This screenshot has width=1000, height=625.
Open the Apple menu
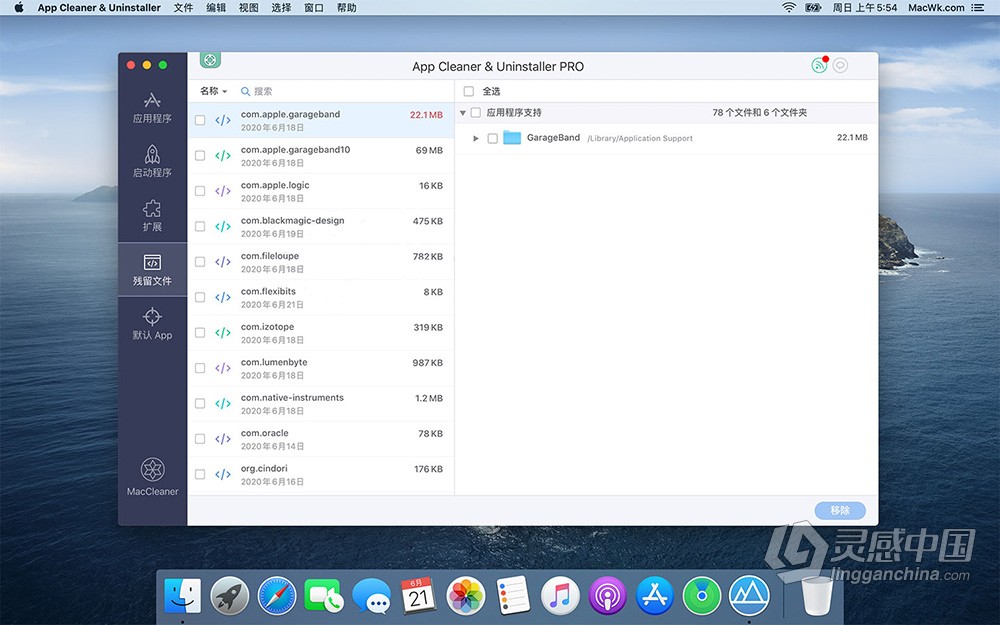(x=19, y=8)
